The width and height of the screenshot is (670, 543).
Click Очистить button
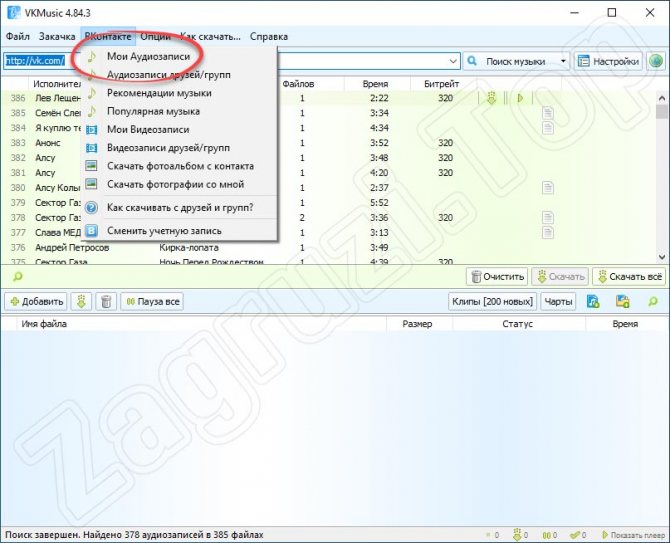[x=497, y=277]
